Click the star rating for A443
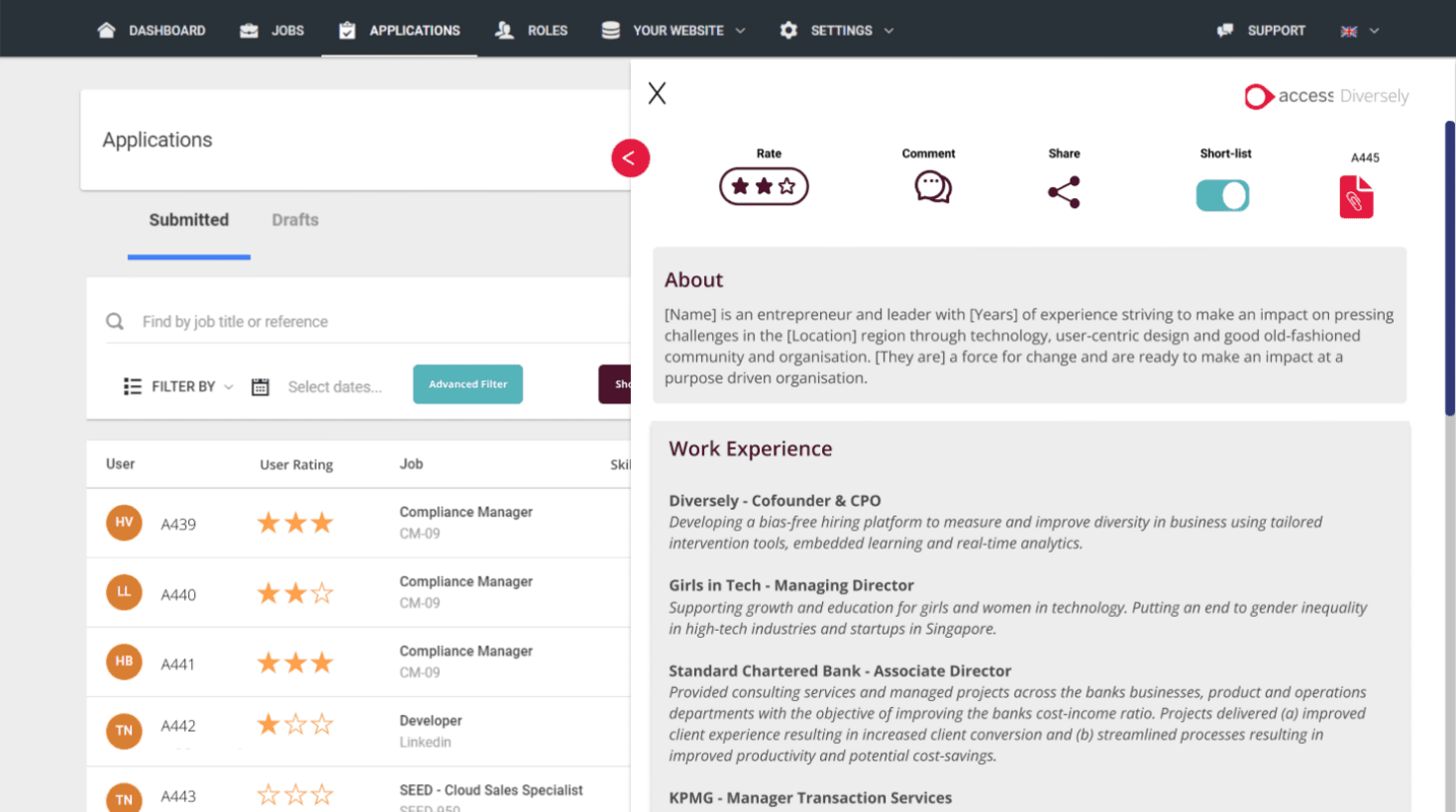 coord(295,794)
